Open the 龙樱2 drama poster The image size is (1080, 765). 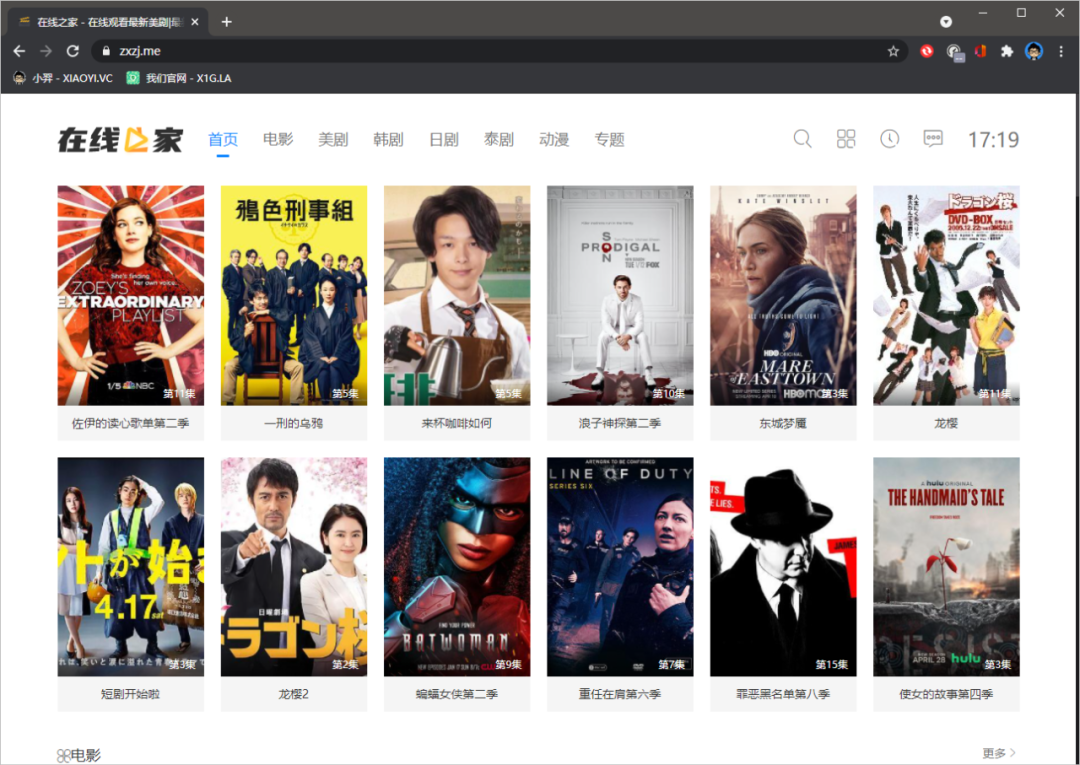[294, 567]
